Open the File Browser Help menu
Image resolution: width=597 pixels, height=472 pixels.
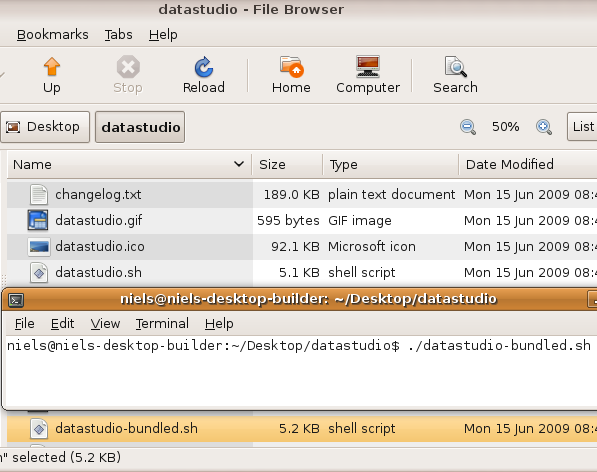click(x=163, y=35)
